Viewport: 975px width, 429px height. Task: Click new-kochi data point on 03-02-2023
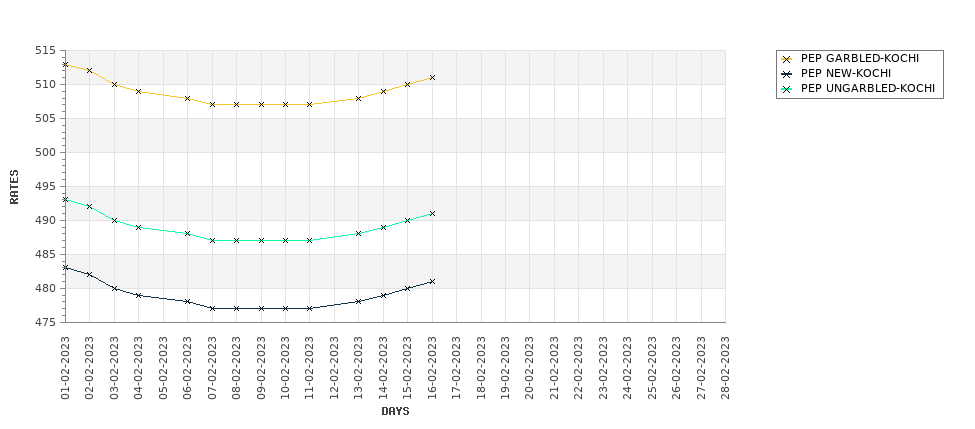tap(114, 288)
